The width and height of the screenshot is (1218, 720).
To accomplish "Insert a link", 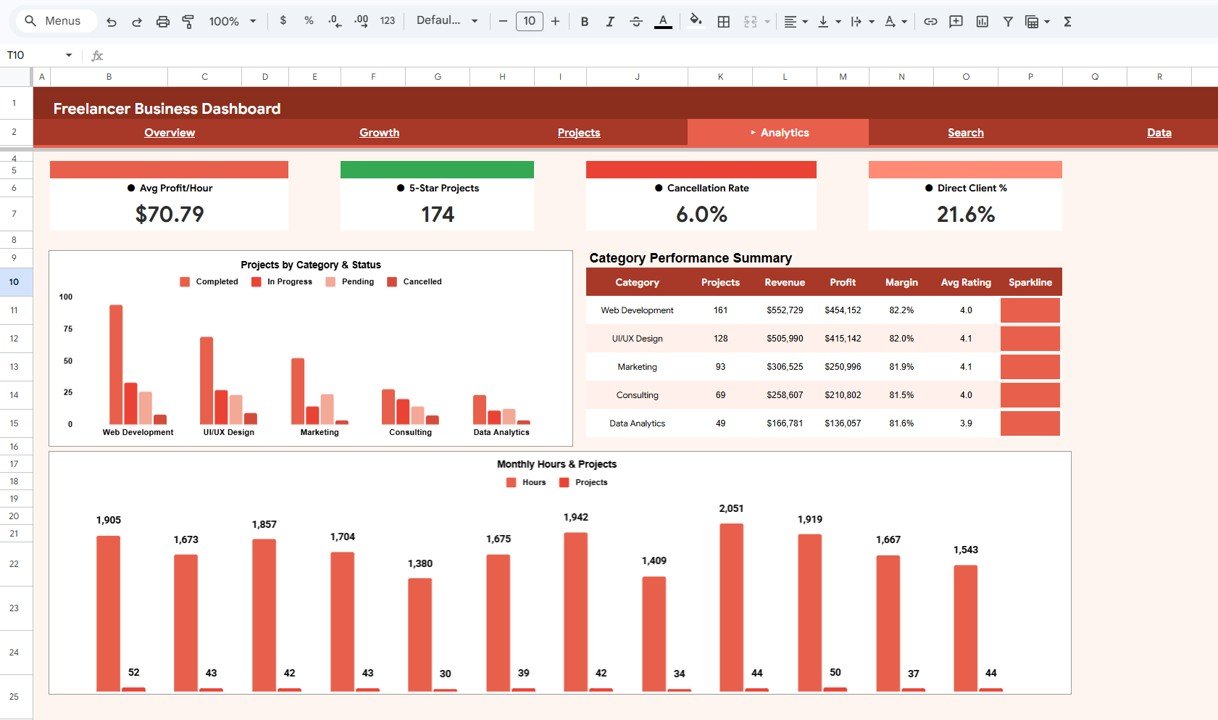I will (931, 20).
